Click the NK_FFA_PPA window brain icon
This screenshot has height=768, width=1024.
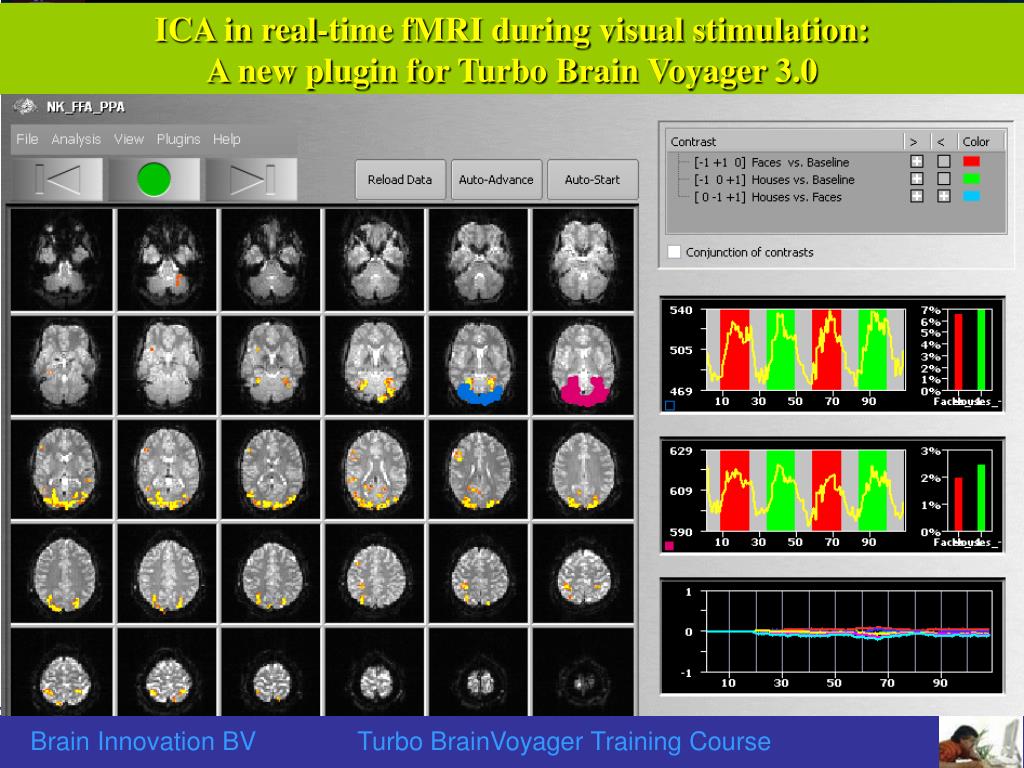[x=25, y=106]
